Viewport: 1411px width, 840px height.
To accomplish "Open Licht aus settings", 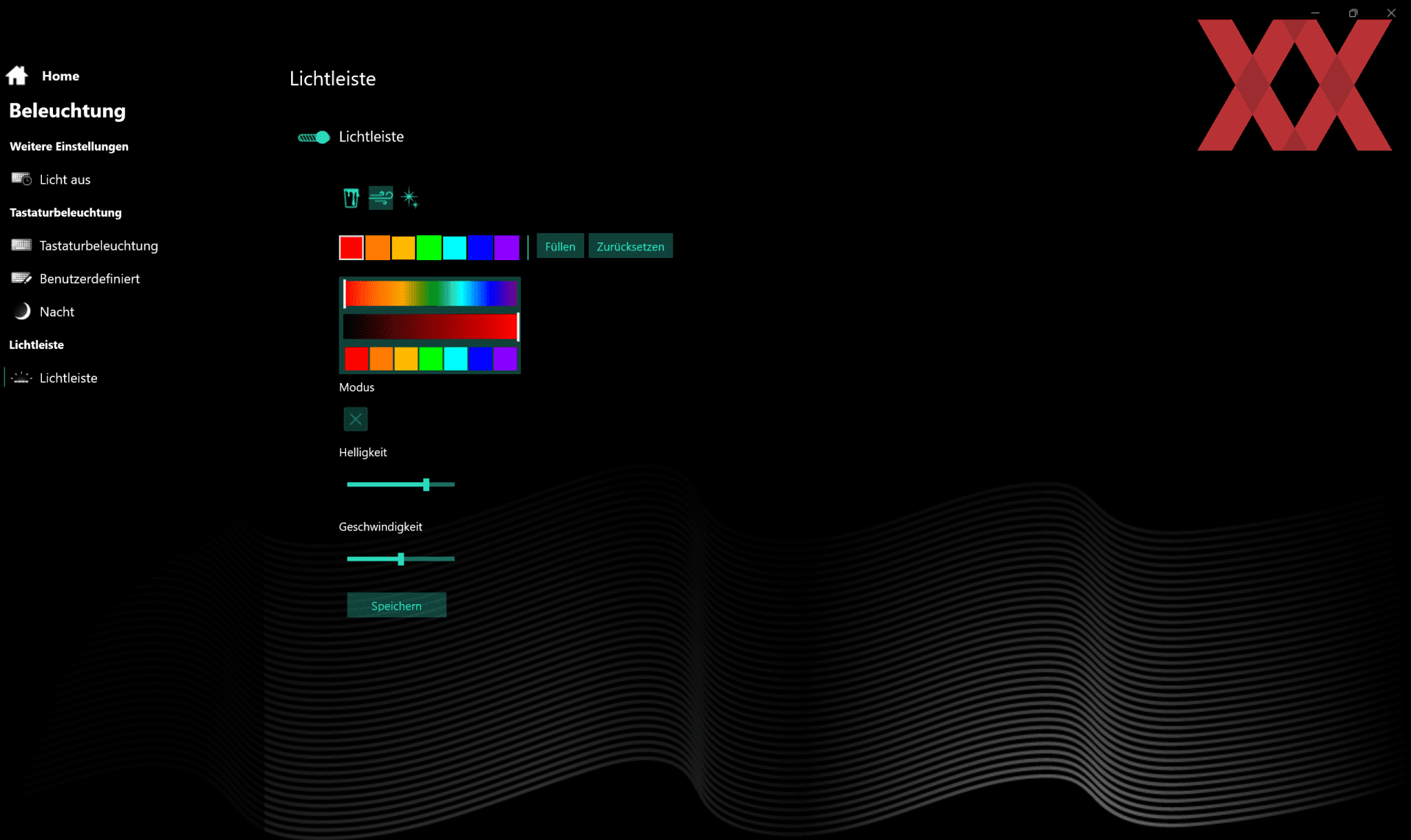I will 65,179.
